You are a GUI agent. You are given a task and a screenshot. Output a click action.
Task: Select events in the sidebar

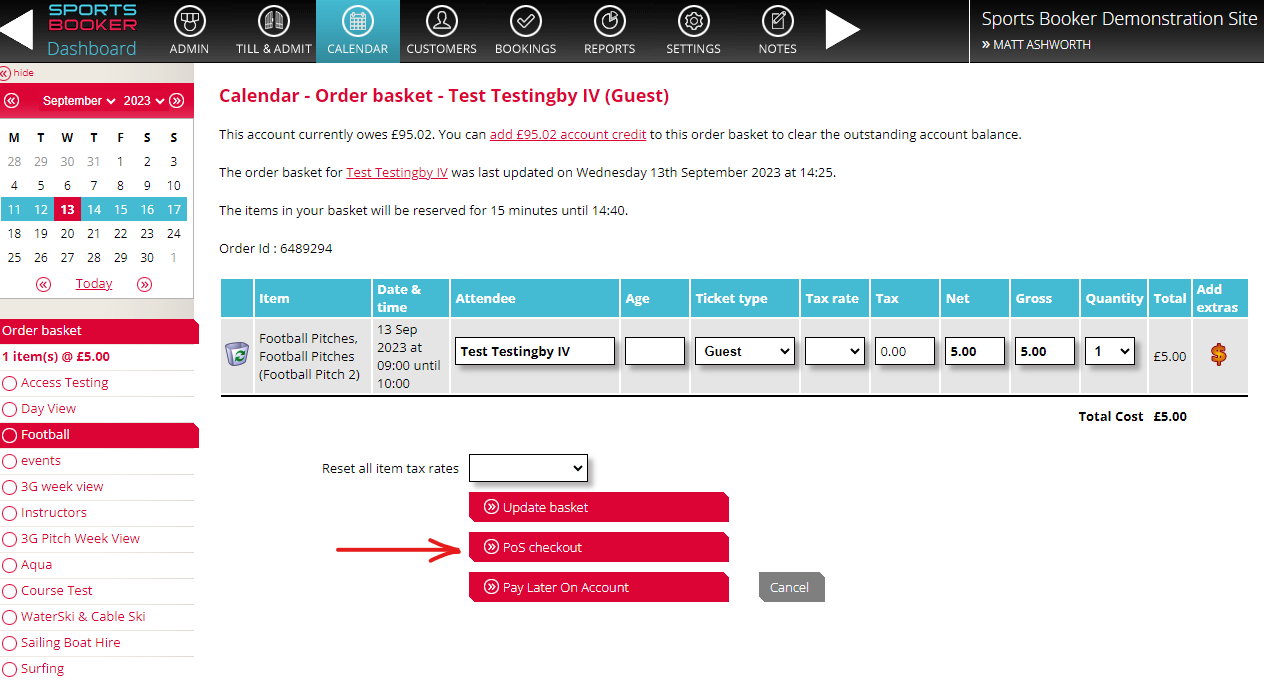[x=40, y=461]
